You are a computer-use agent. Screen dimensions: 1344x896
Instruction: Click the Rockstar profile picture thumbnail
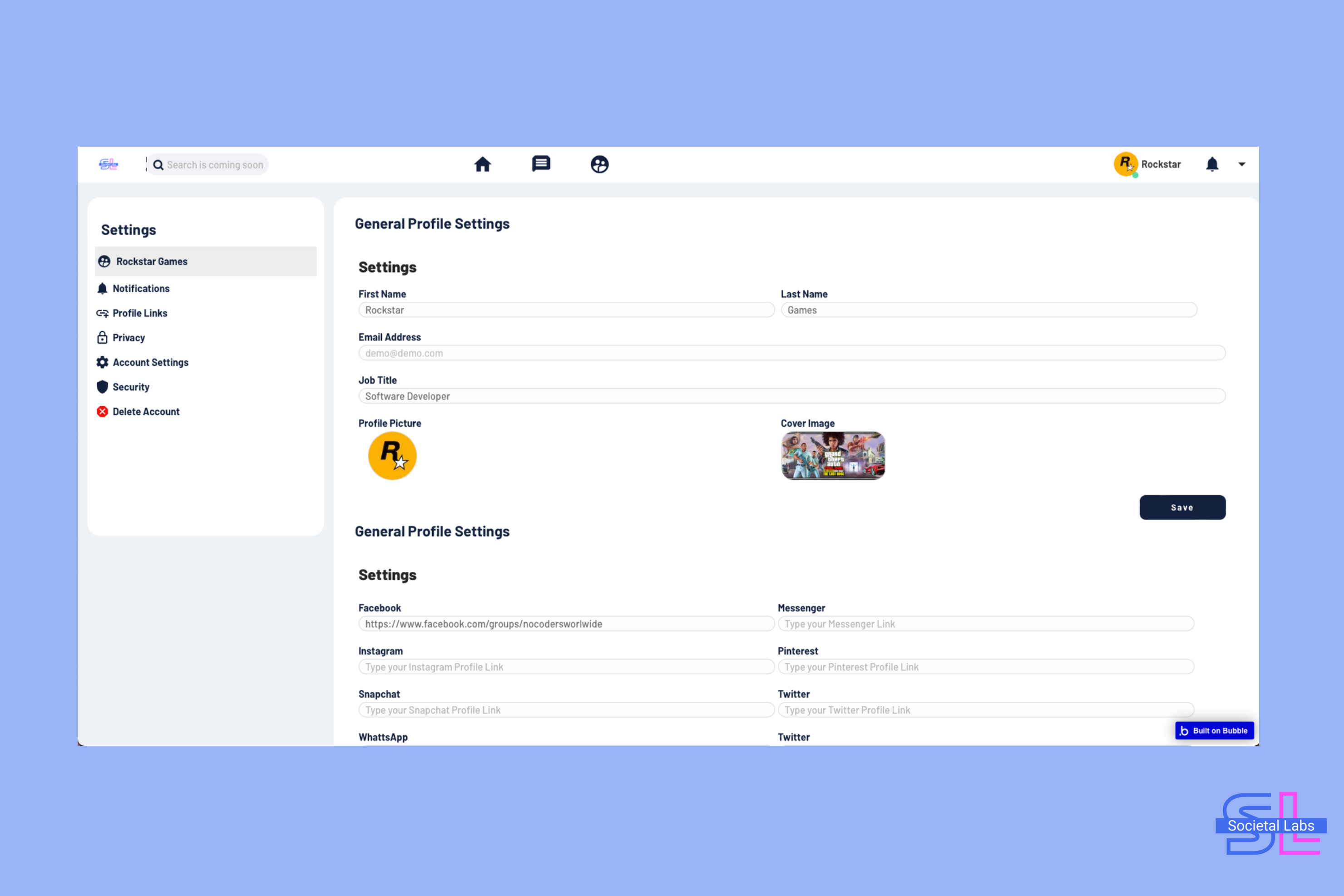click(x=391, y=455)
